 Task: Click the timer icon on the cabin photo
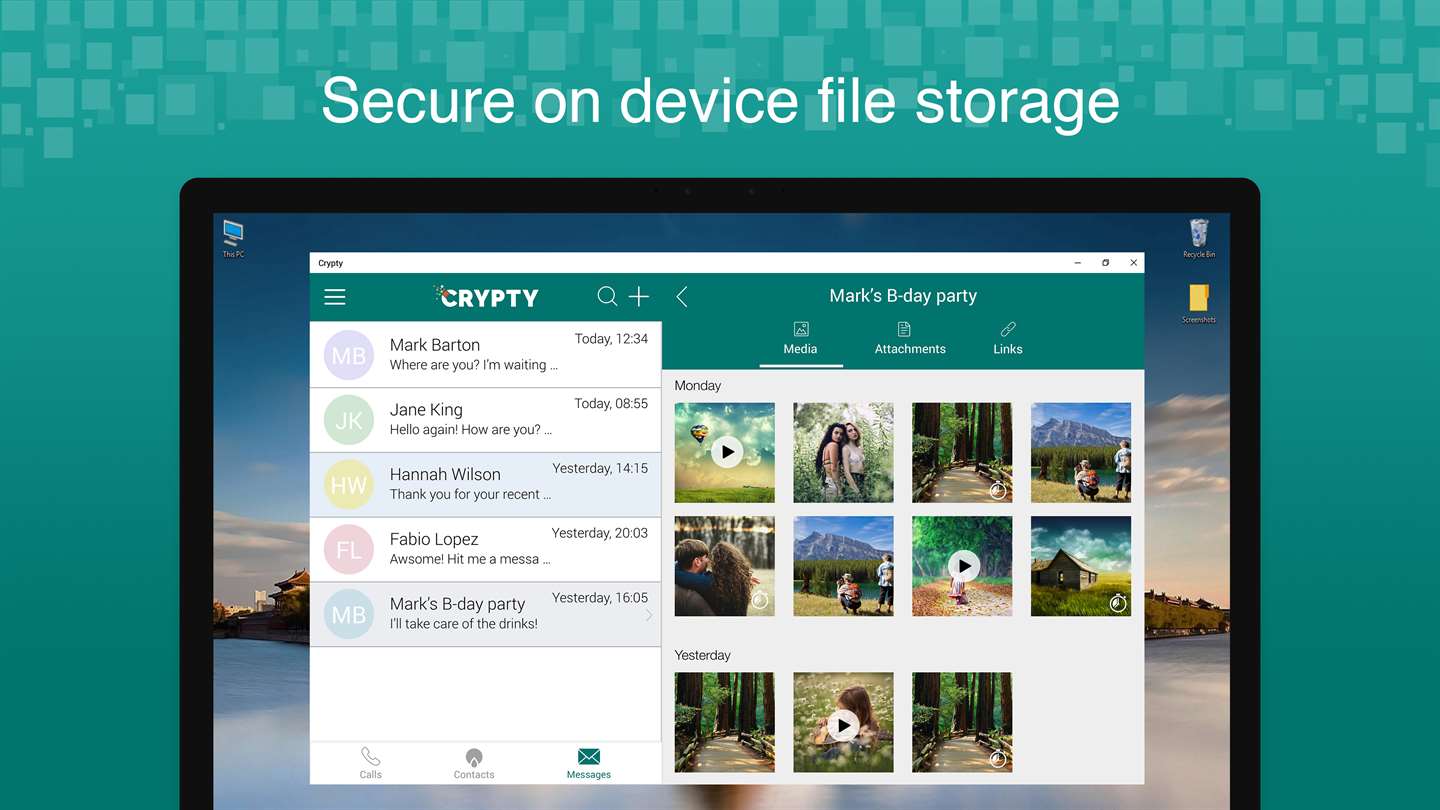(x=1118, y=602)
